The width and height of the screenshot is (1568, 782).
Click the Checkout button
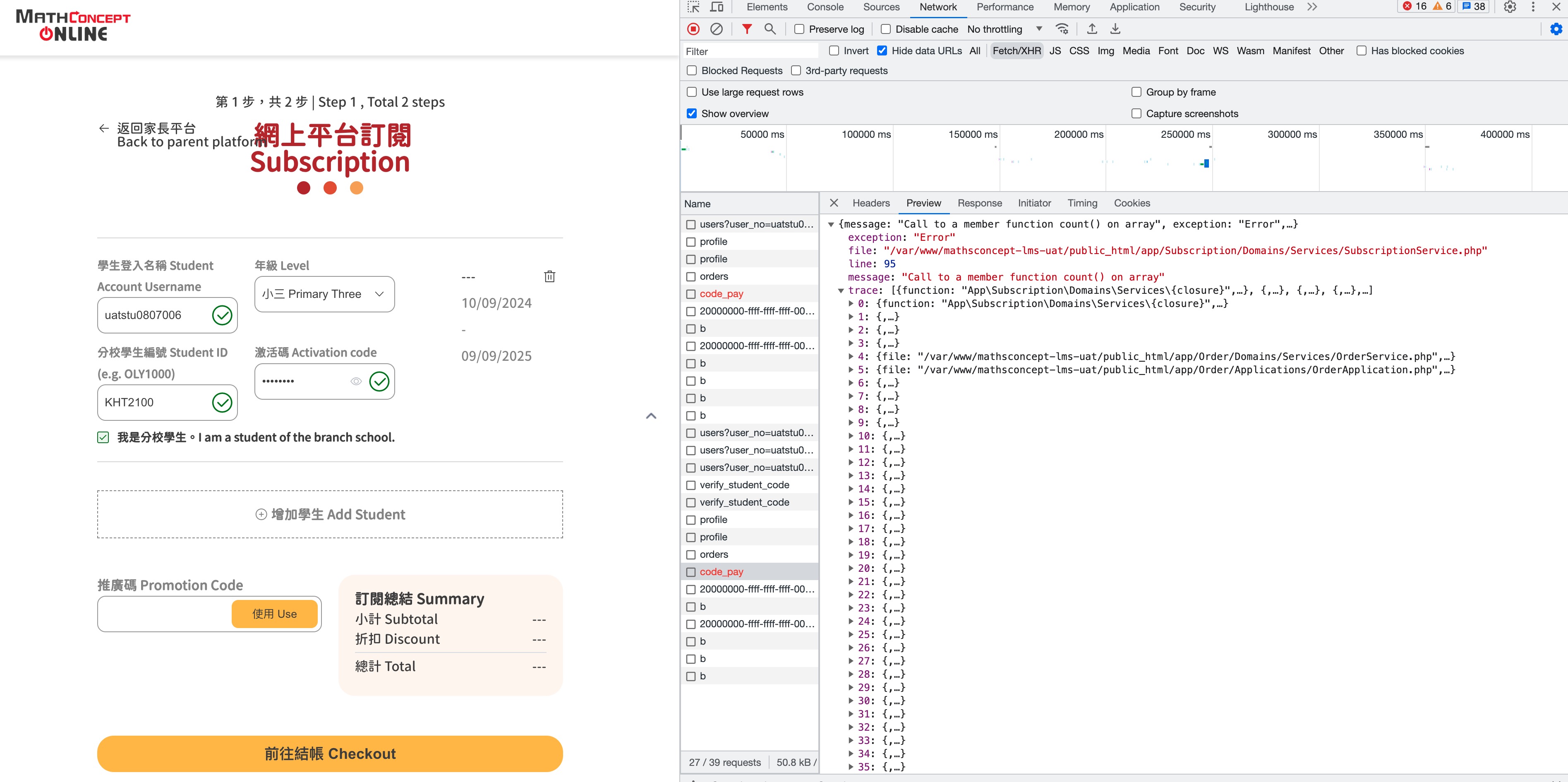pyautogui.click(x=329, y=753)
